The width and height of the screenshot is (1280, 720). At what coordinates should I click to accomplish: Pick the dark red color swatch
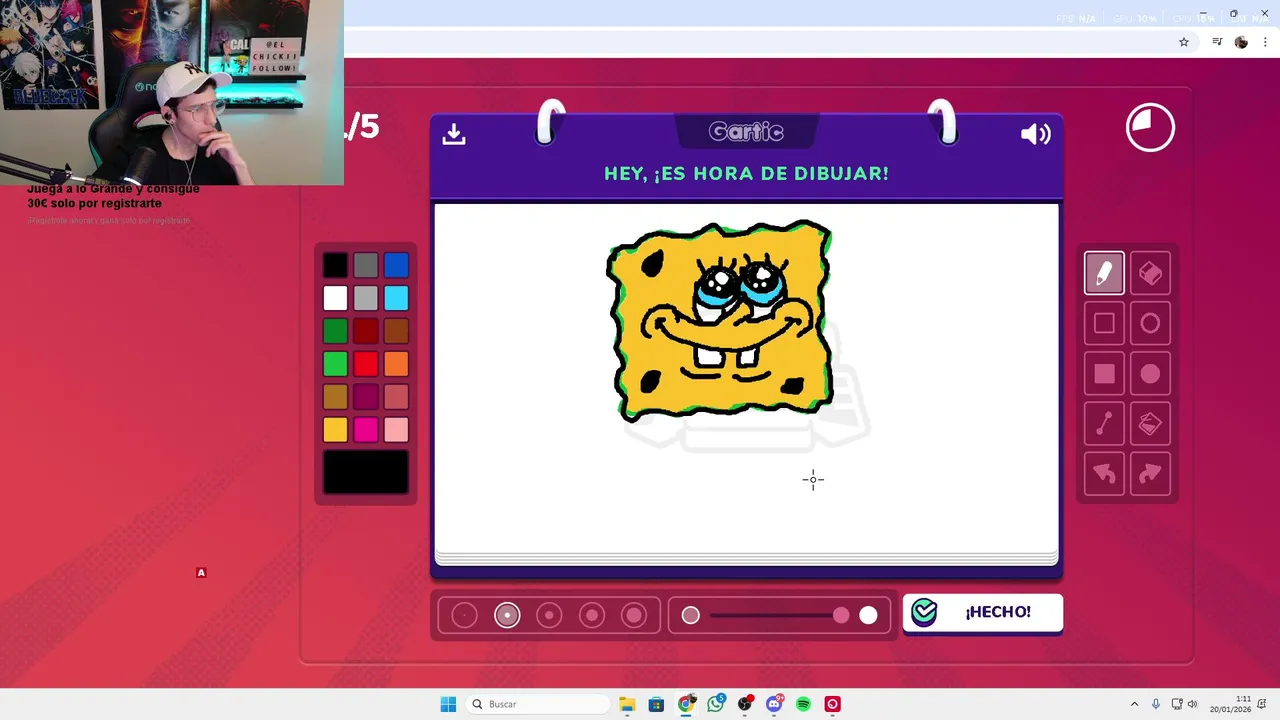click(x=366, y=331)
